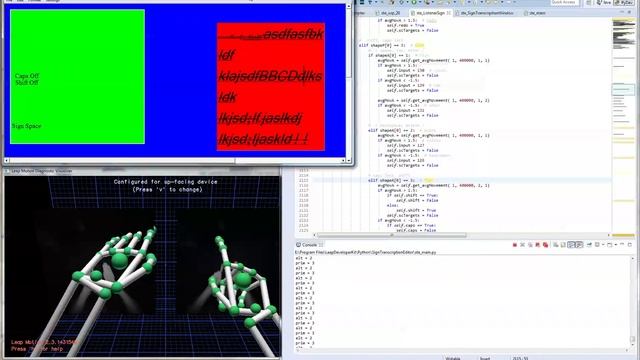Click left scroll arrow in sign window

tap(7, 161)
